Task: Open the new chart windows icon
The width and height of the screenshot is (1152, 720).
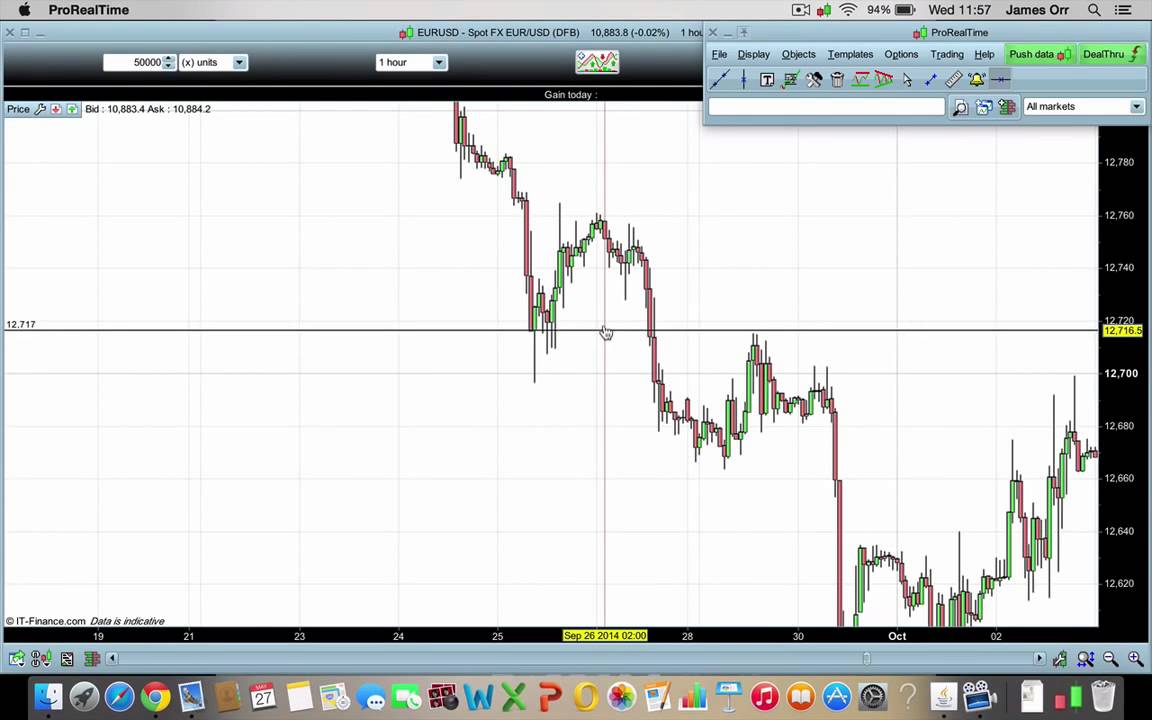Action: (984, 107)
